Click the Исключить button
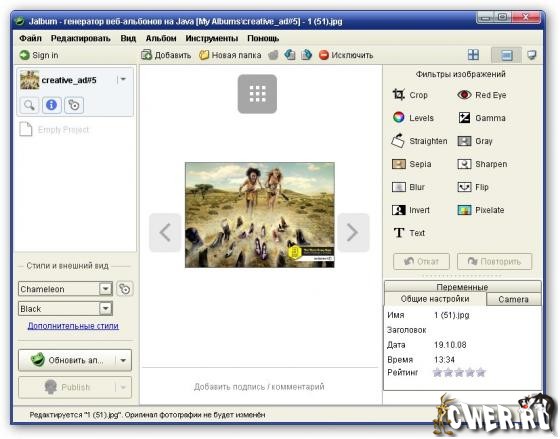This screenshot has height=439, width=560. point(346,55)
